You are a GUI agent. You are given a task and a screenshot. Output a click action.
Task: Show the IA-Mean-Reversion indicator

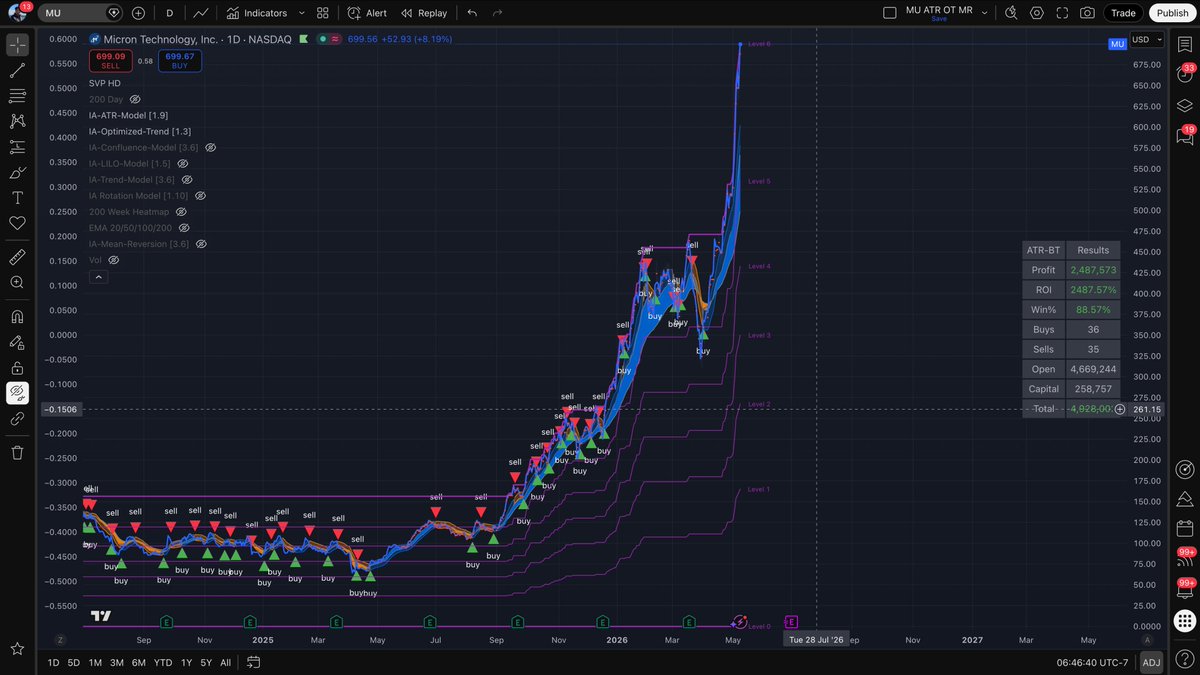[201, 244]
